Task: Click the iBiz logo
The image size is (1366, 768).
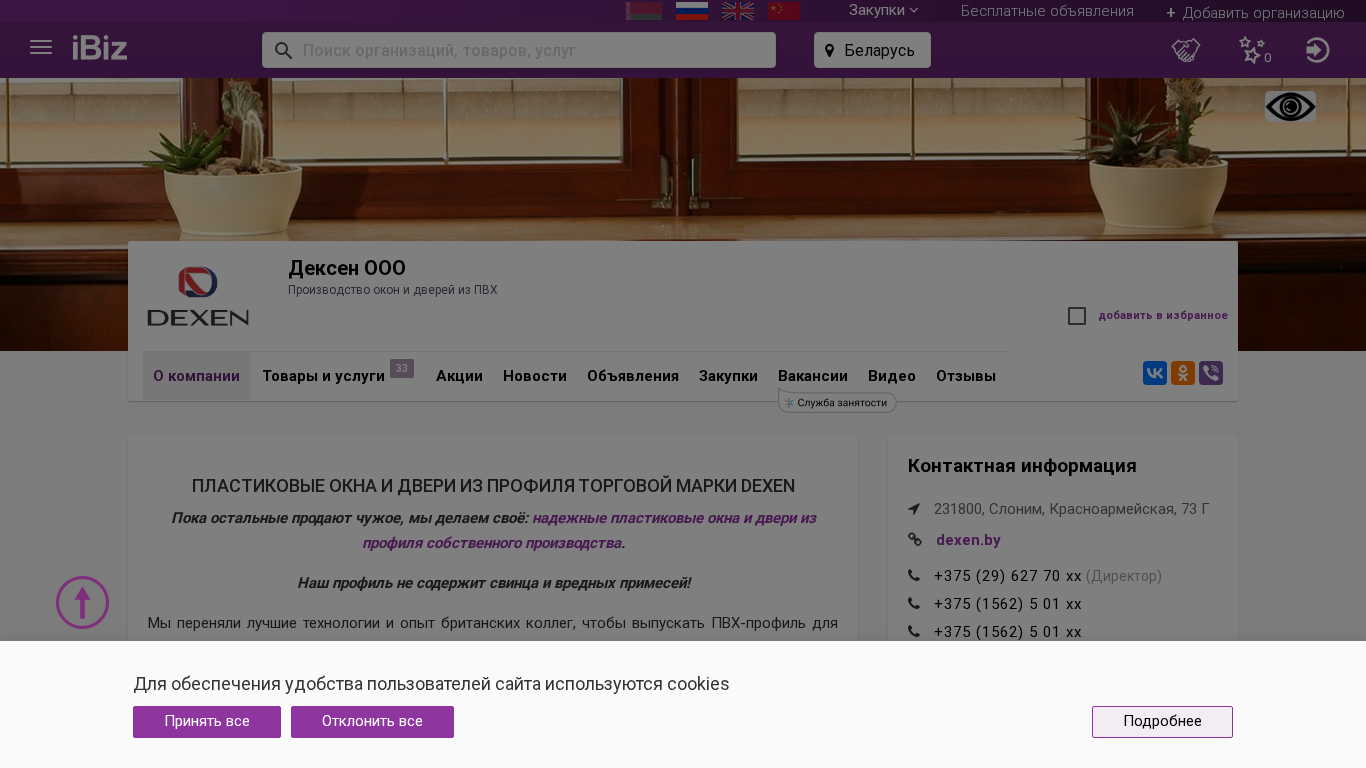Action: (100, 48)
